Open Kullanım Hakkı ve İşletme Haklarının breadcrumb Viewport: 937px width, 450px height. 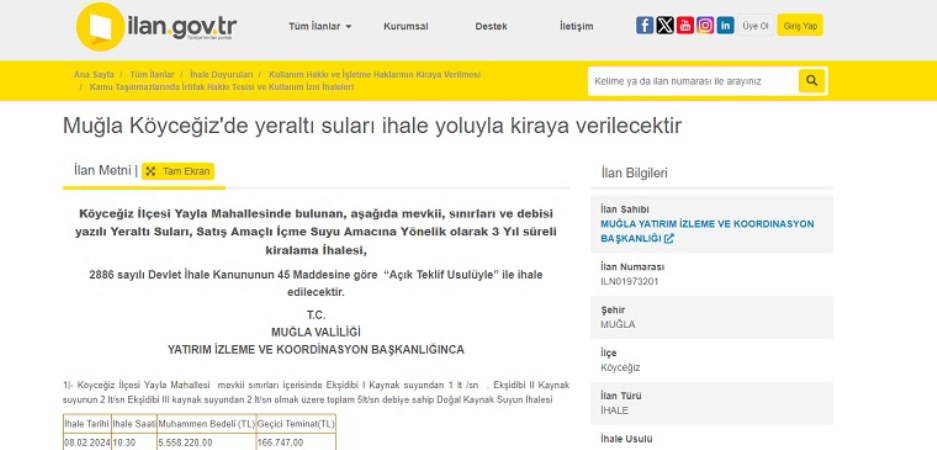tap(374, 74)
